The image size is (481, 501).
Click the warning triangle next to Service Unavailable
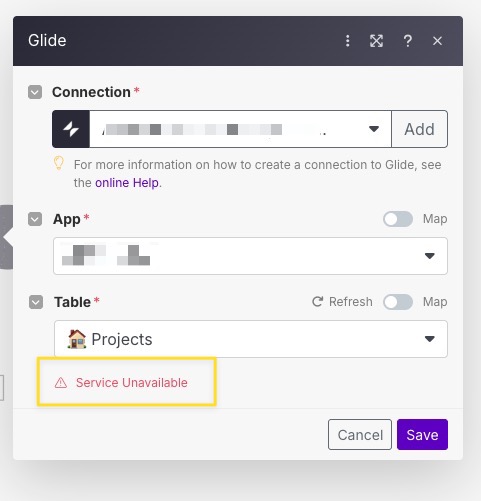click(x=61, y=383)
